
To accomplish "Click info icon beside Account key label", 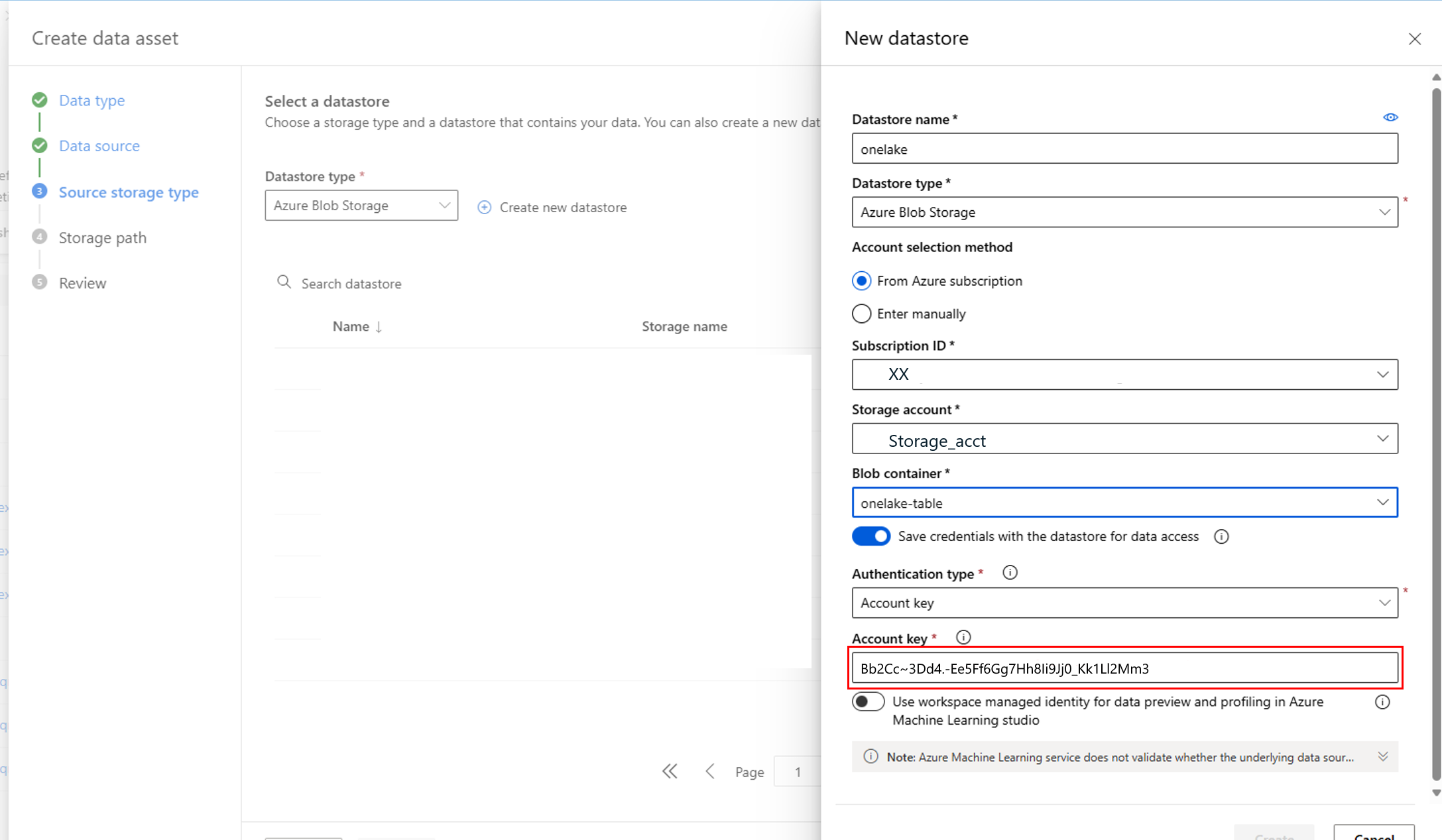I will [963, 637].
